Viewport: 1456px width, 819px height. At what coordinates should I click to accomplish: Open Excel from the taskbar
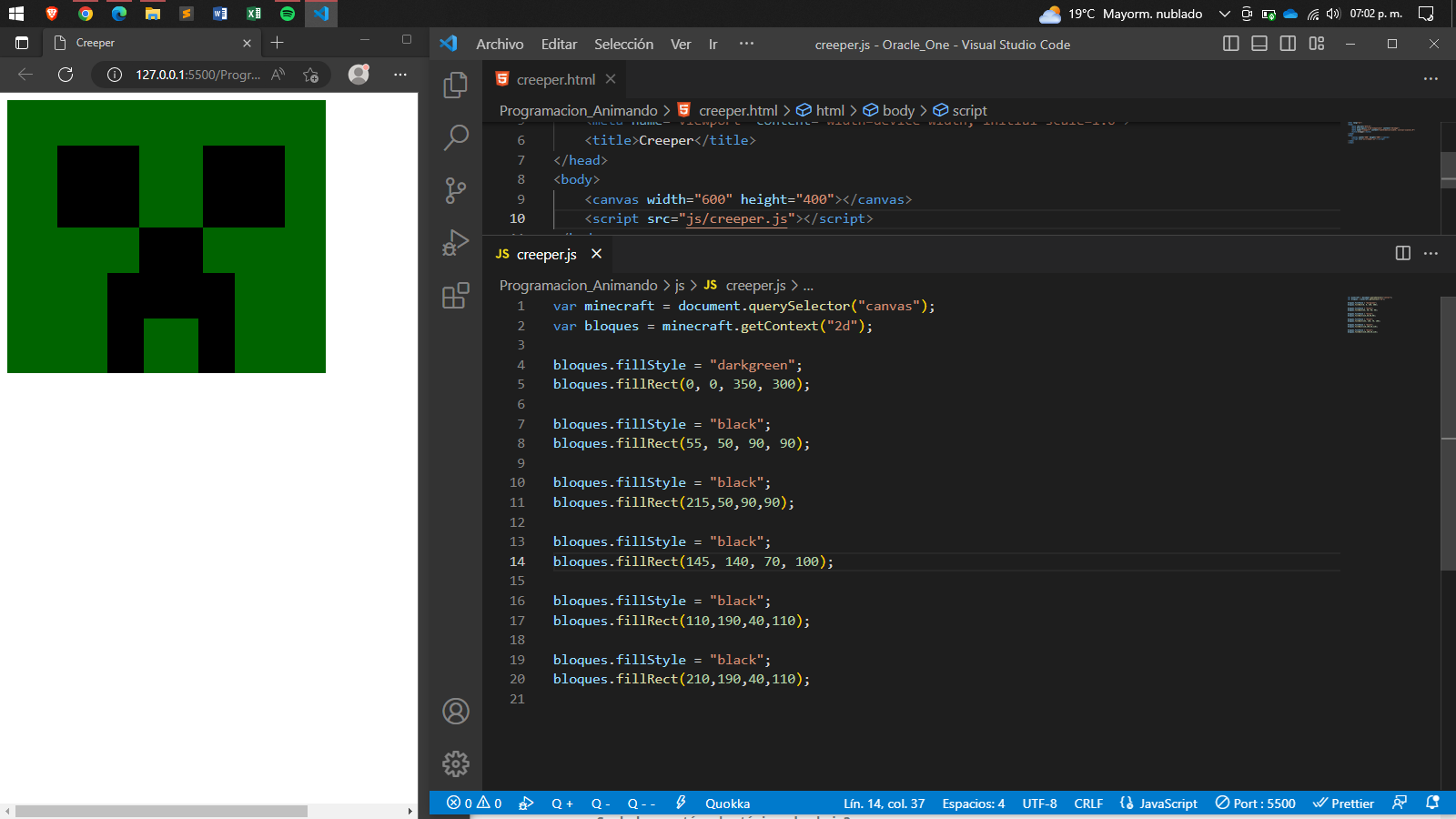[x=254, y=14]
